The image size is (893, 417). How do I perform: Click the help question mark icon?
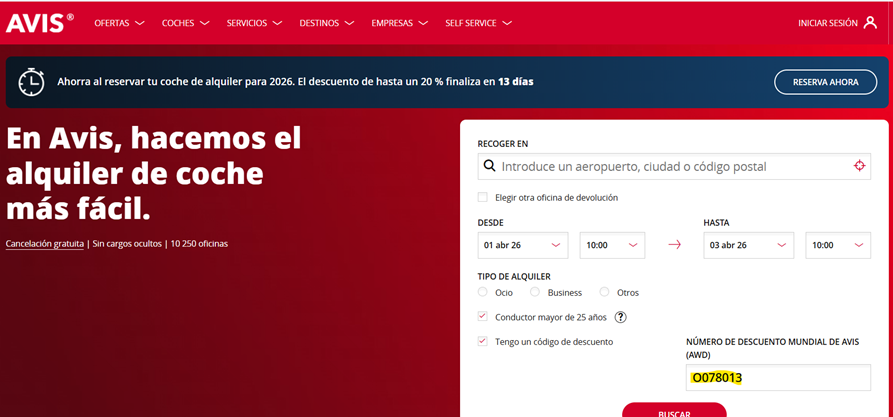pyautogui.click(x=621, y=317)
